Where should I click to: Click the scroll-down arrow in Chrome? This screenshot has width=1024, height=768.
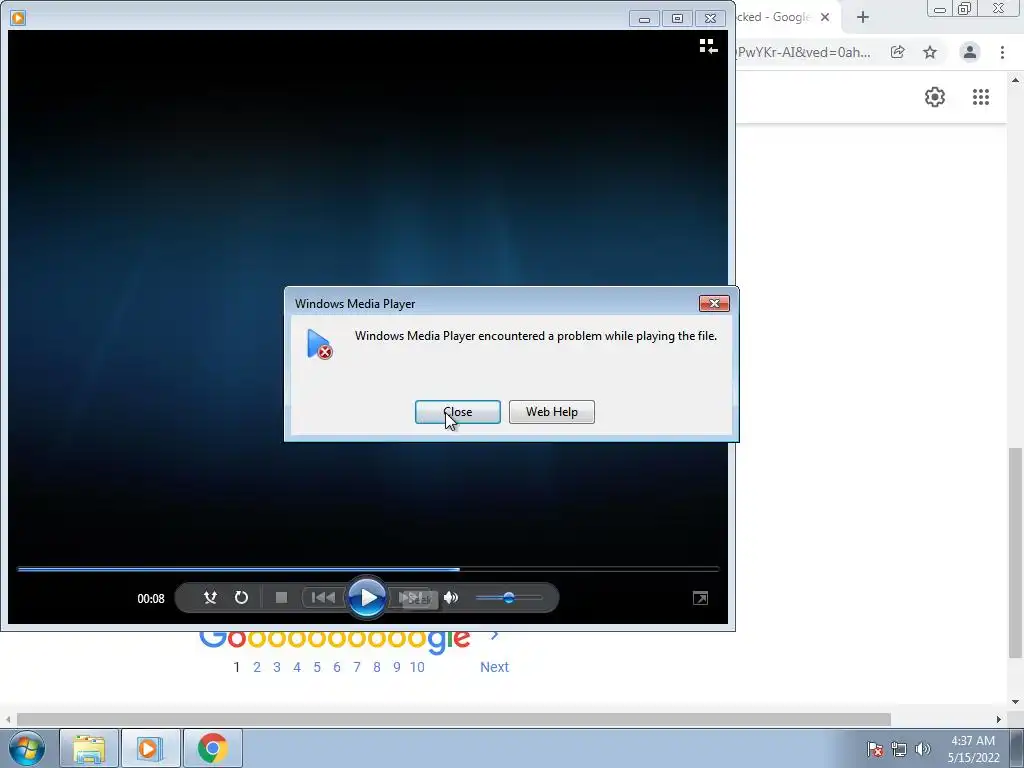pos(1015,703)
